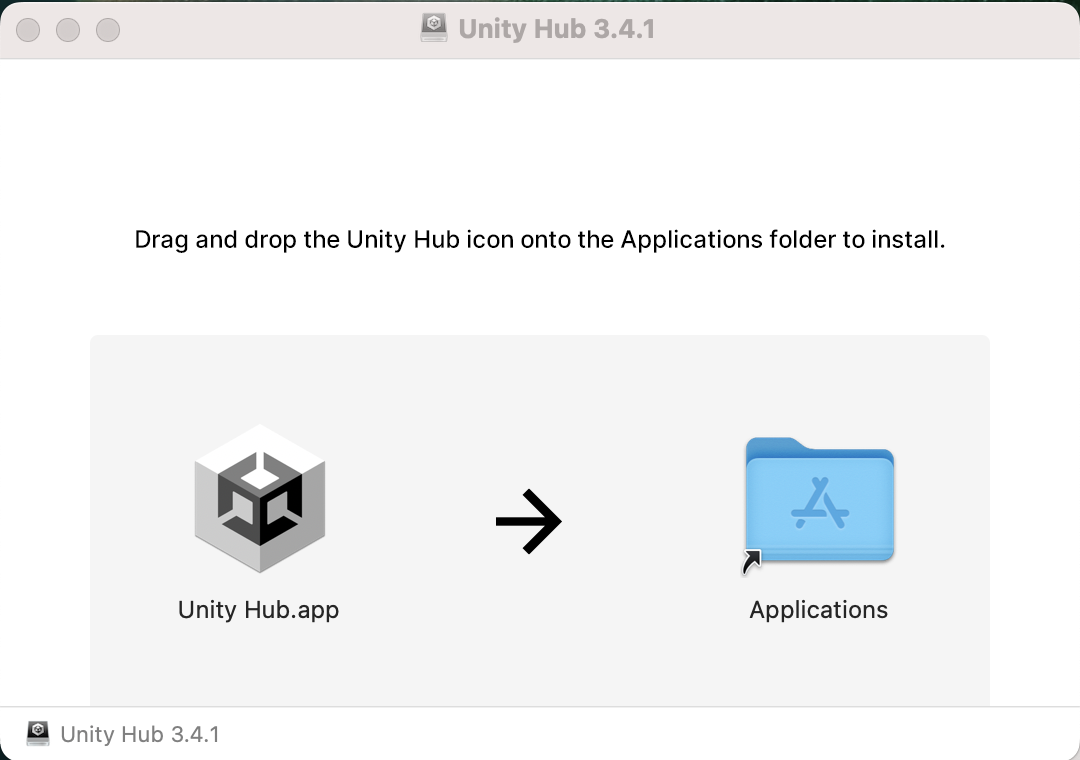Click the disk image icon in the title bar
The height and width of the screenshot is (760, 1080).
click(434, 28)
